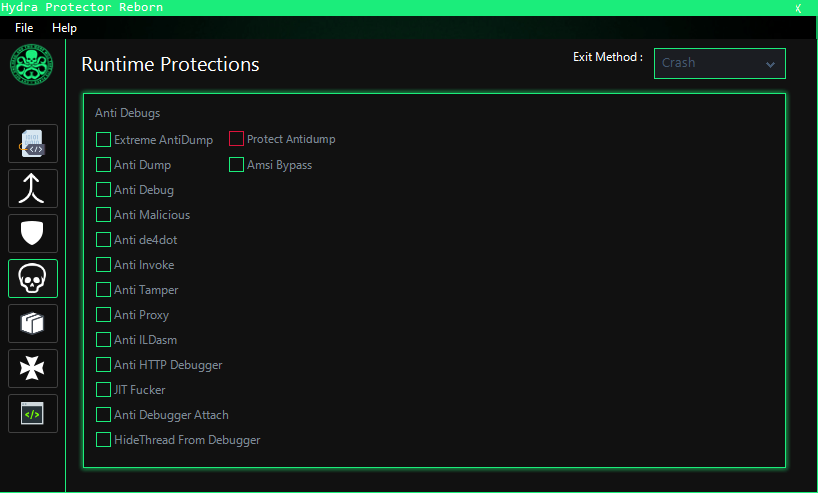Check the Protect Antidump option

(x=237, y=139)
